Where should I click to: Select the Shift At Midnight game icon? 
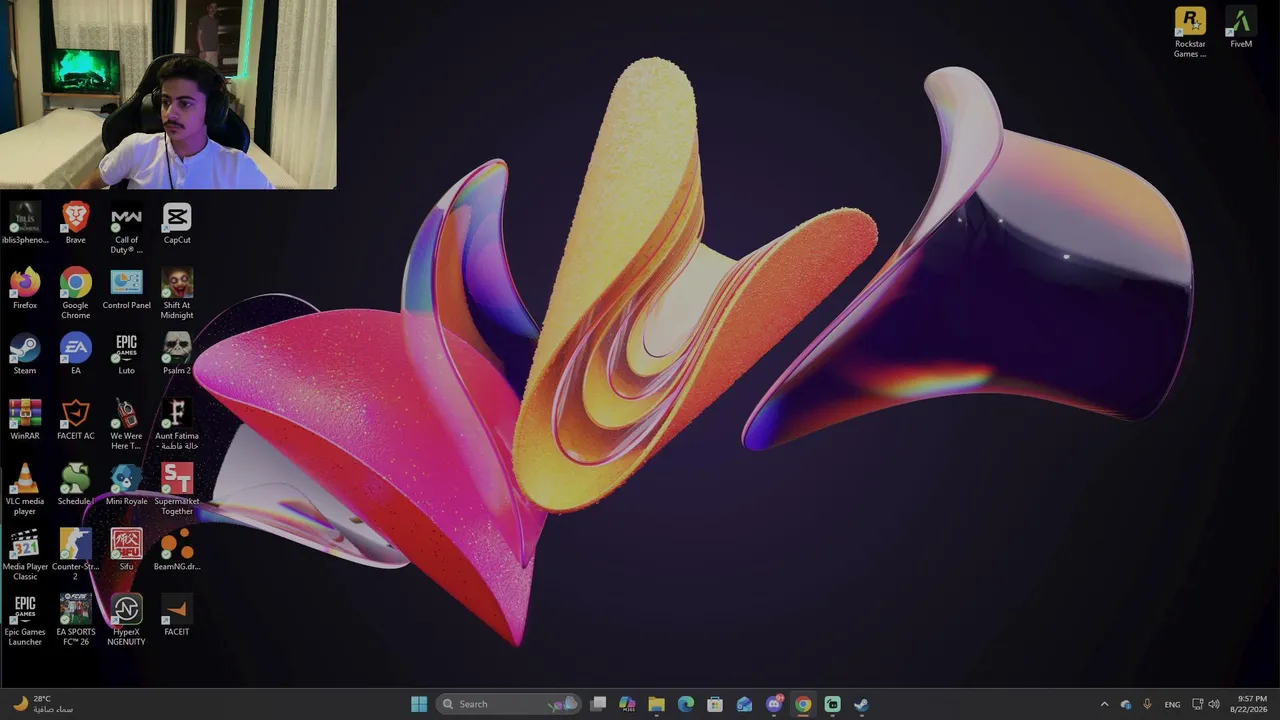177,294
